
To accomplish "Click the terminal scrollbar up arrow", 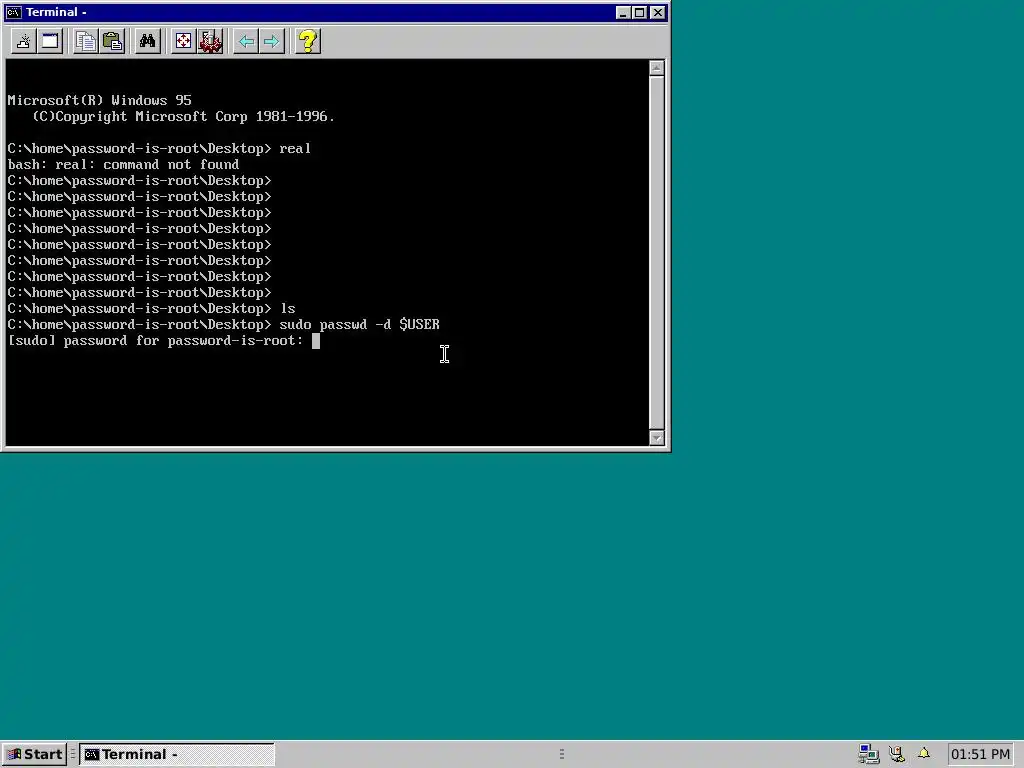I will tap(657, 68).
